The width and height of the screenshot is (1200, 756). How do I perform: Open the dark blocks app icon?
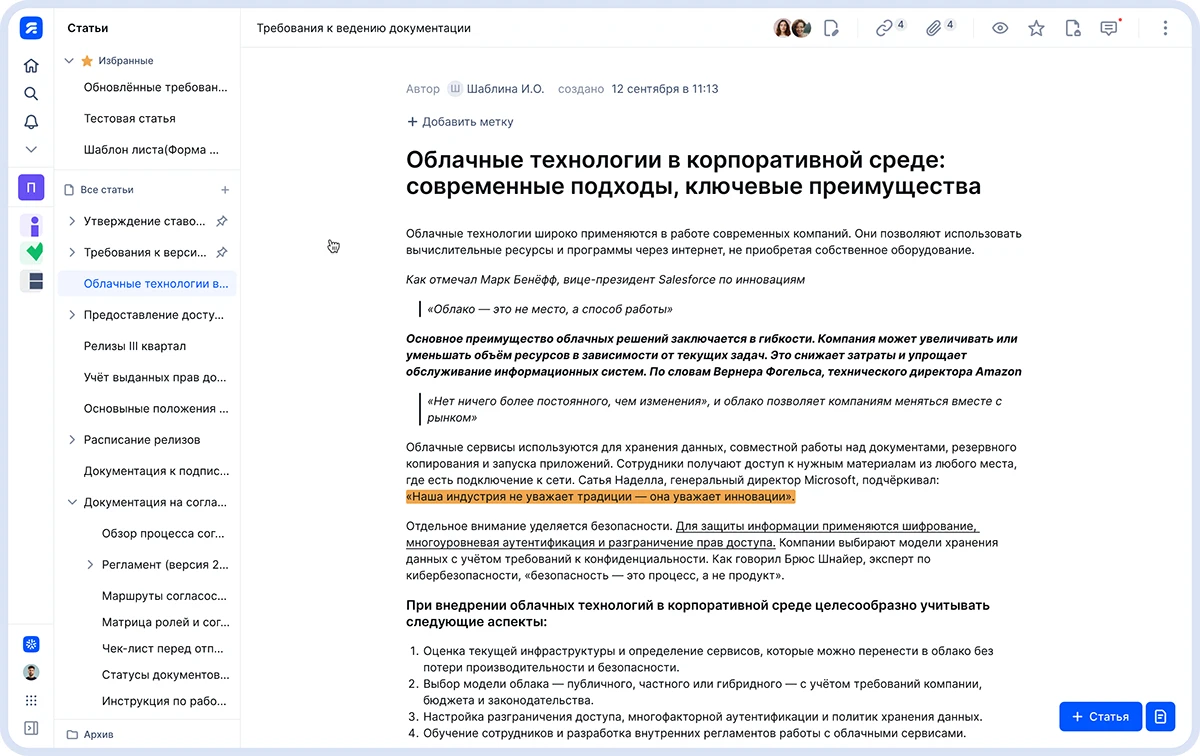tap(36, 281)
